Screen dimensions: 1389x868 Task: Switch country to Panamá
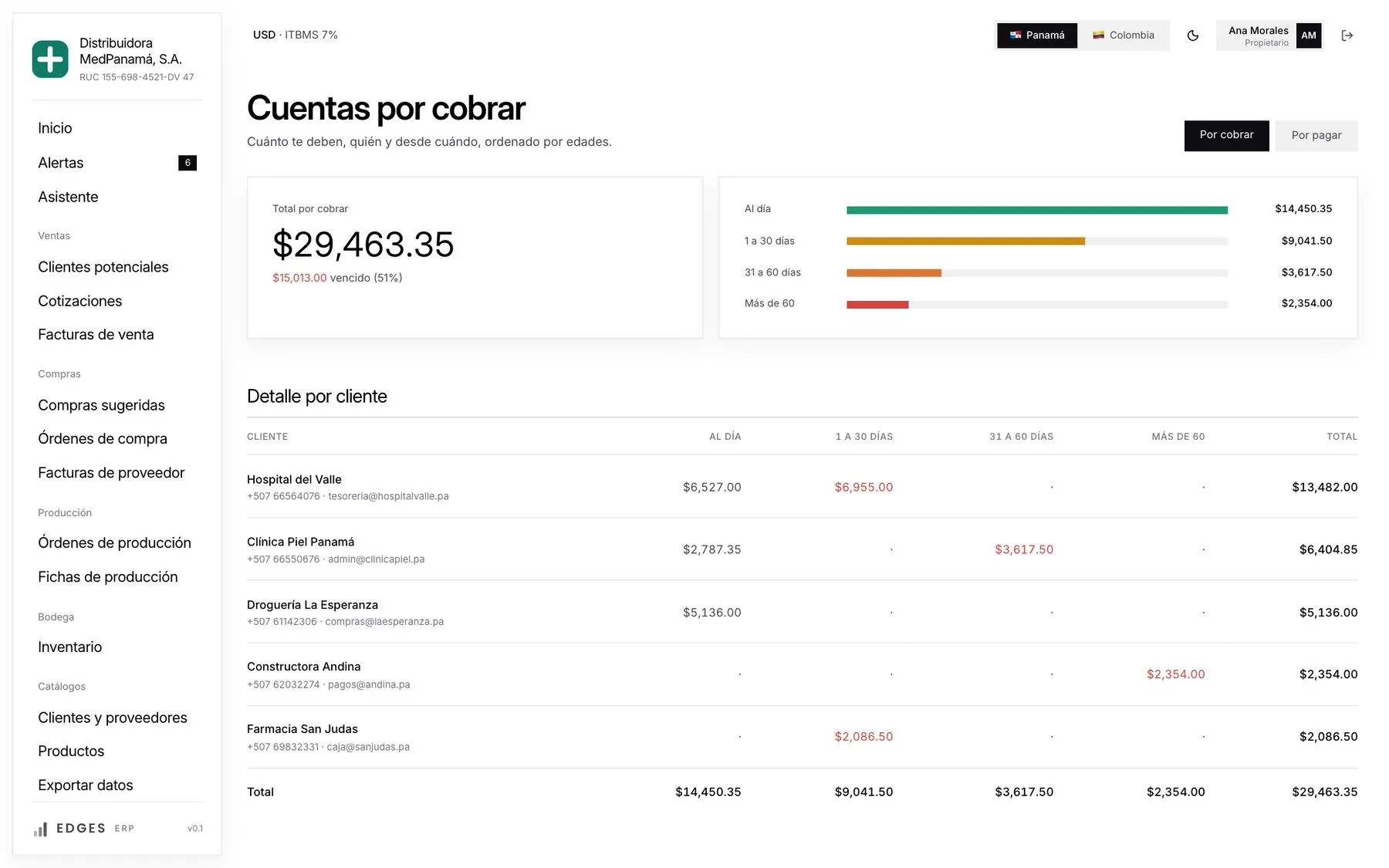1037,35
